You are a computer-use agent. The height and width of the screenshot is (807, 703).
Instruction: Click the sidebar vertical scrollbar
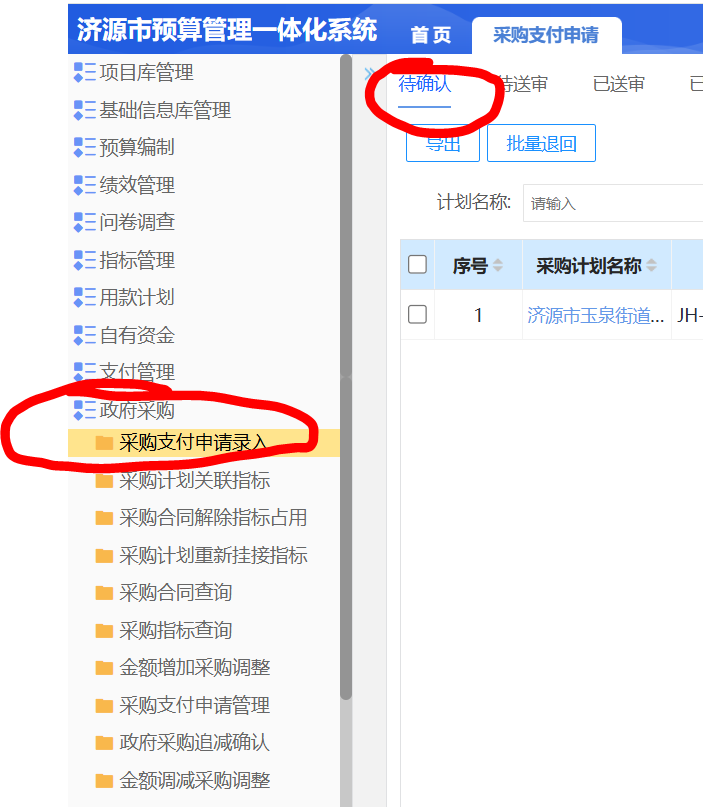[346, 377]
